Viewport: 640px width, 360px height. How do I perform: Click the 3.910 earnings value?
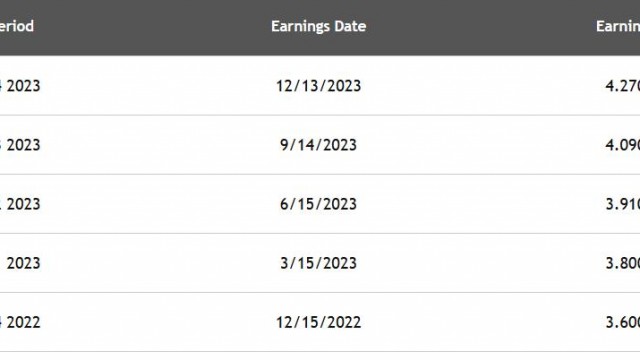pyautogui.click(x=623, y=204)
